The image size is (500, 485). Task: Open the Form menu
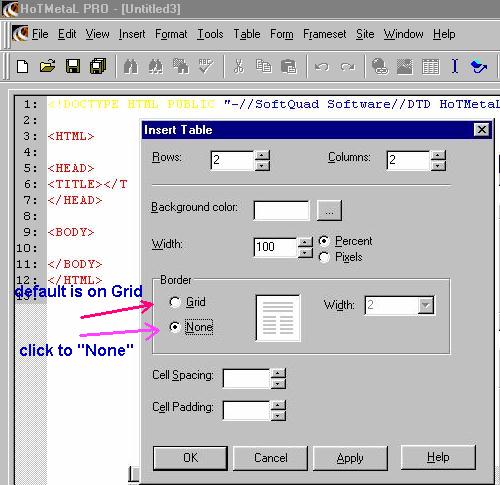(282, 34)
